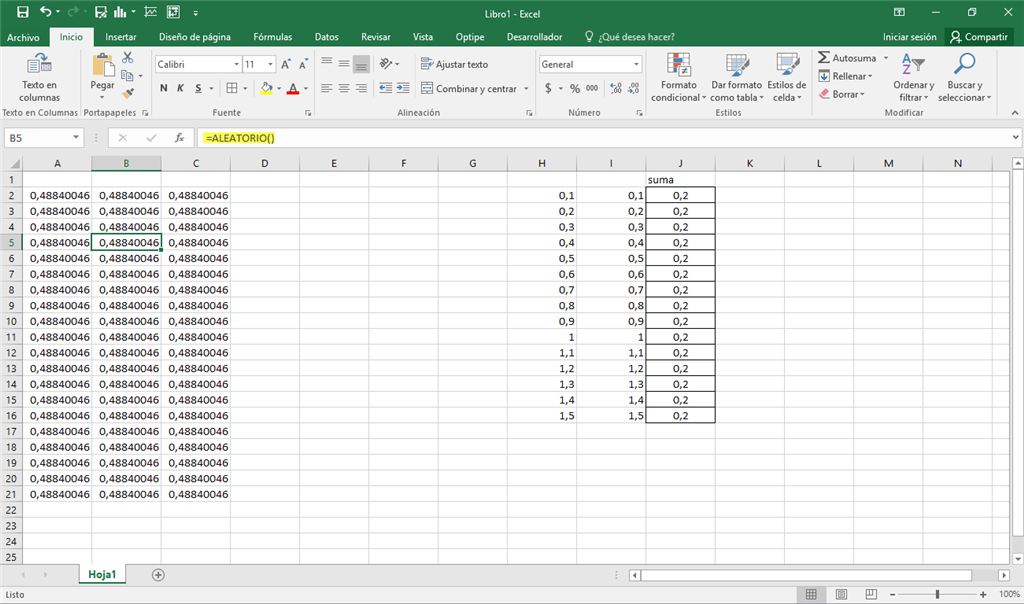1024x604 pixels.
Task: Increase font size with the larger A
Action: pyautogui.click(x=285, y=64)
